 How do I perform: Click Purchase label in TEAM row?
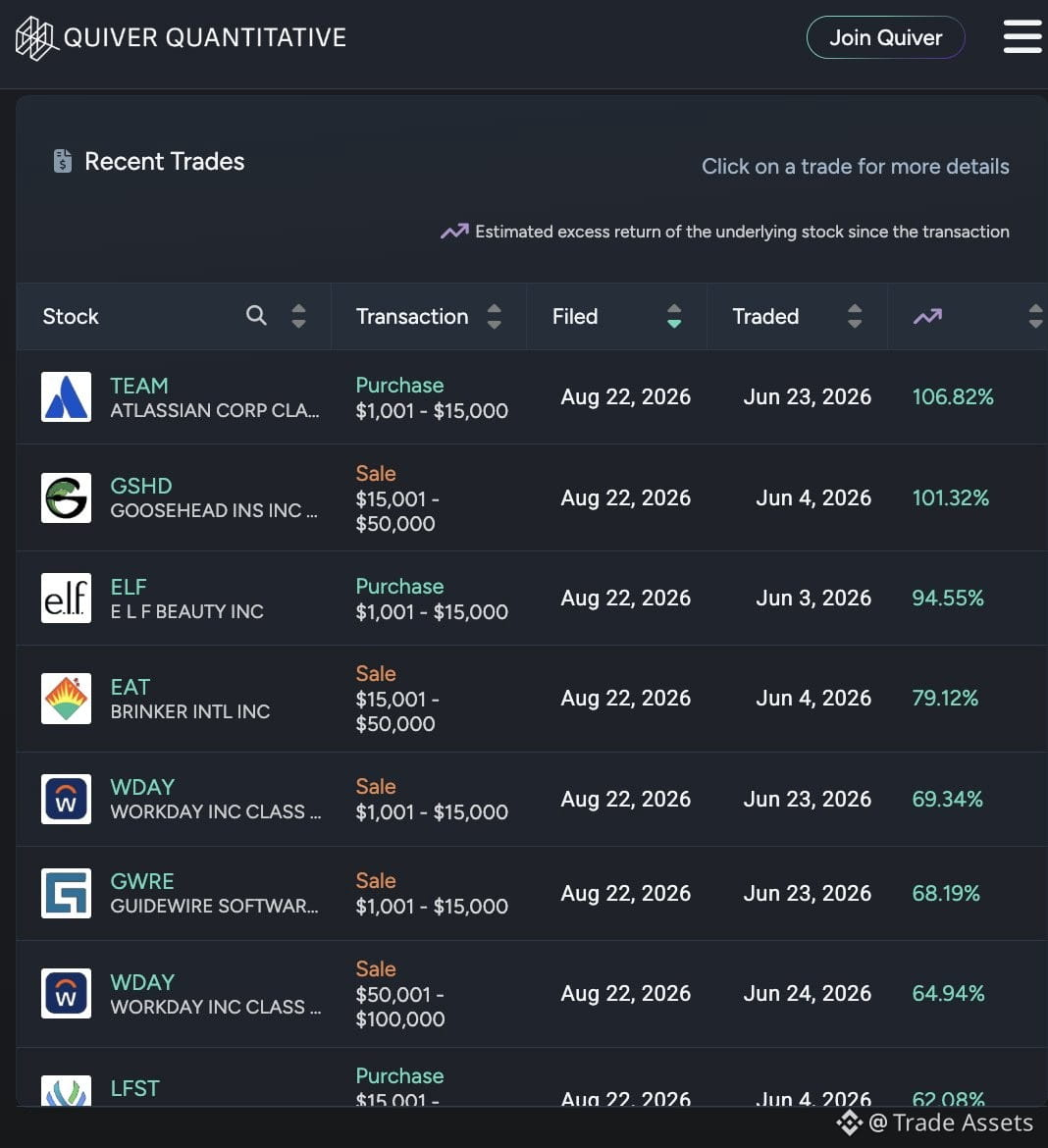399,385
